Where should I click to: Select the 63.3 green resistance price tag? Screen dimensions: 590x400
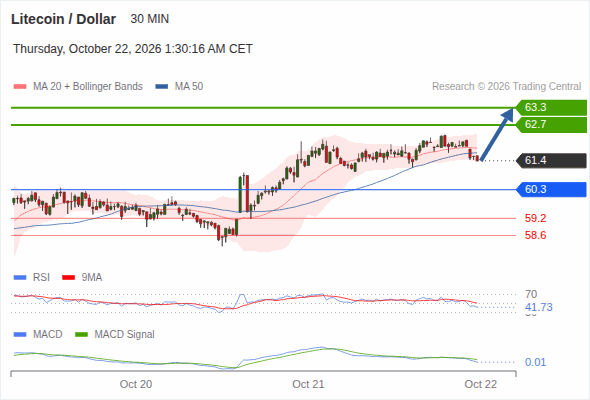click(551, 108)
